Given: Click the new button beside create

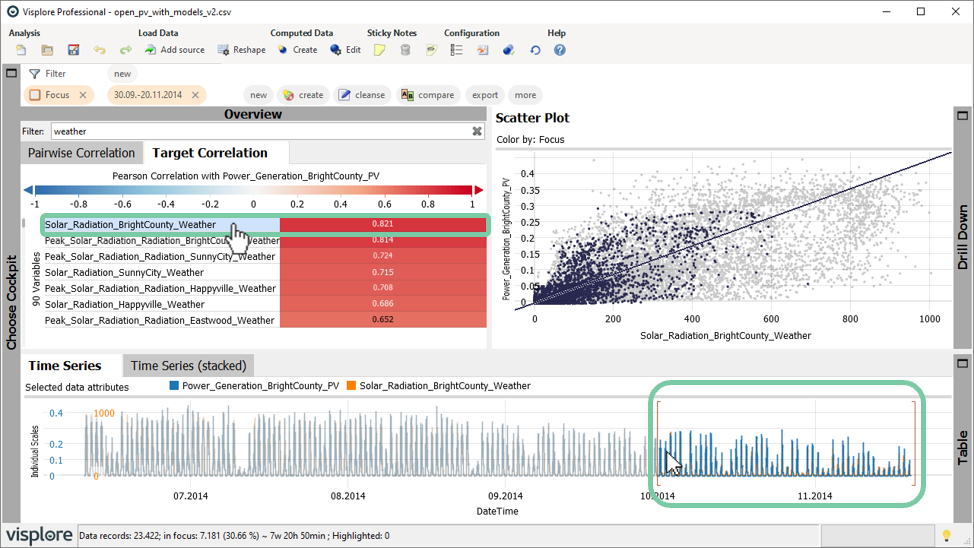Looking at the screenshot, I should pos(258,95).
